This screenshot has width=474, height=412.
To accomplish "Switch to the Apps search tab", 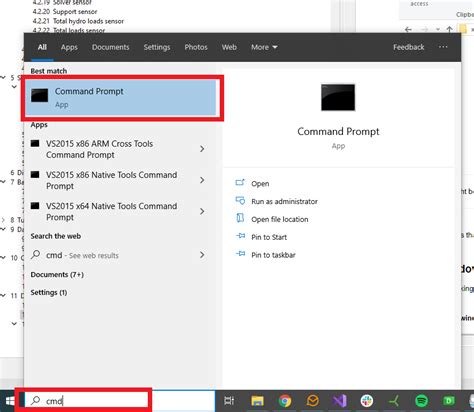I will point(69,47).
